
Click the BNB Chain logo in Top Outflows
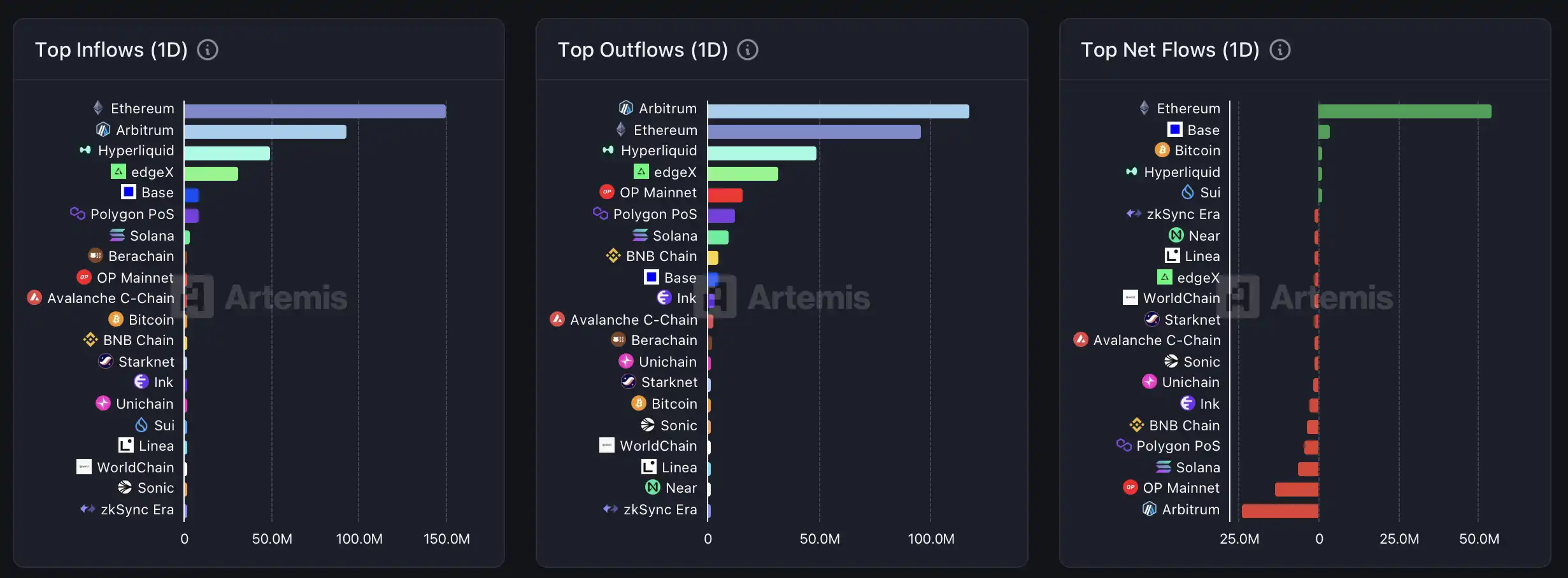click(x=613, y=256)
